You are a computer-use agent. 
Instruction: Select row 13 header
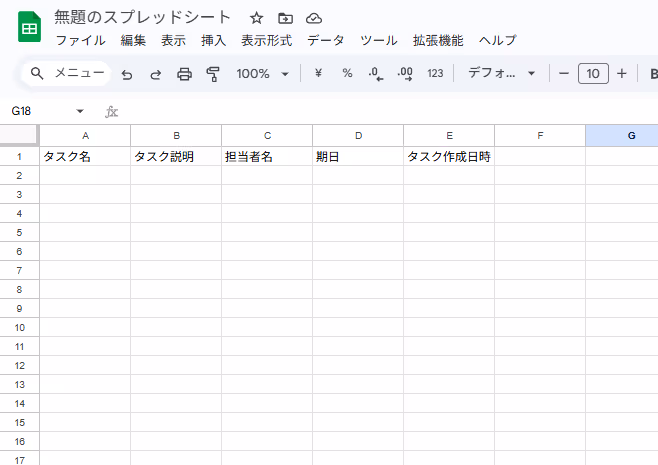pyautogui.click(x=19, y=384)
